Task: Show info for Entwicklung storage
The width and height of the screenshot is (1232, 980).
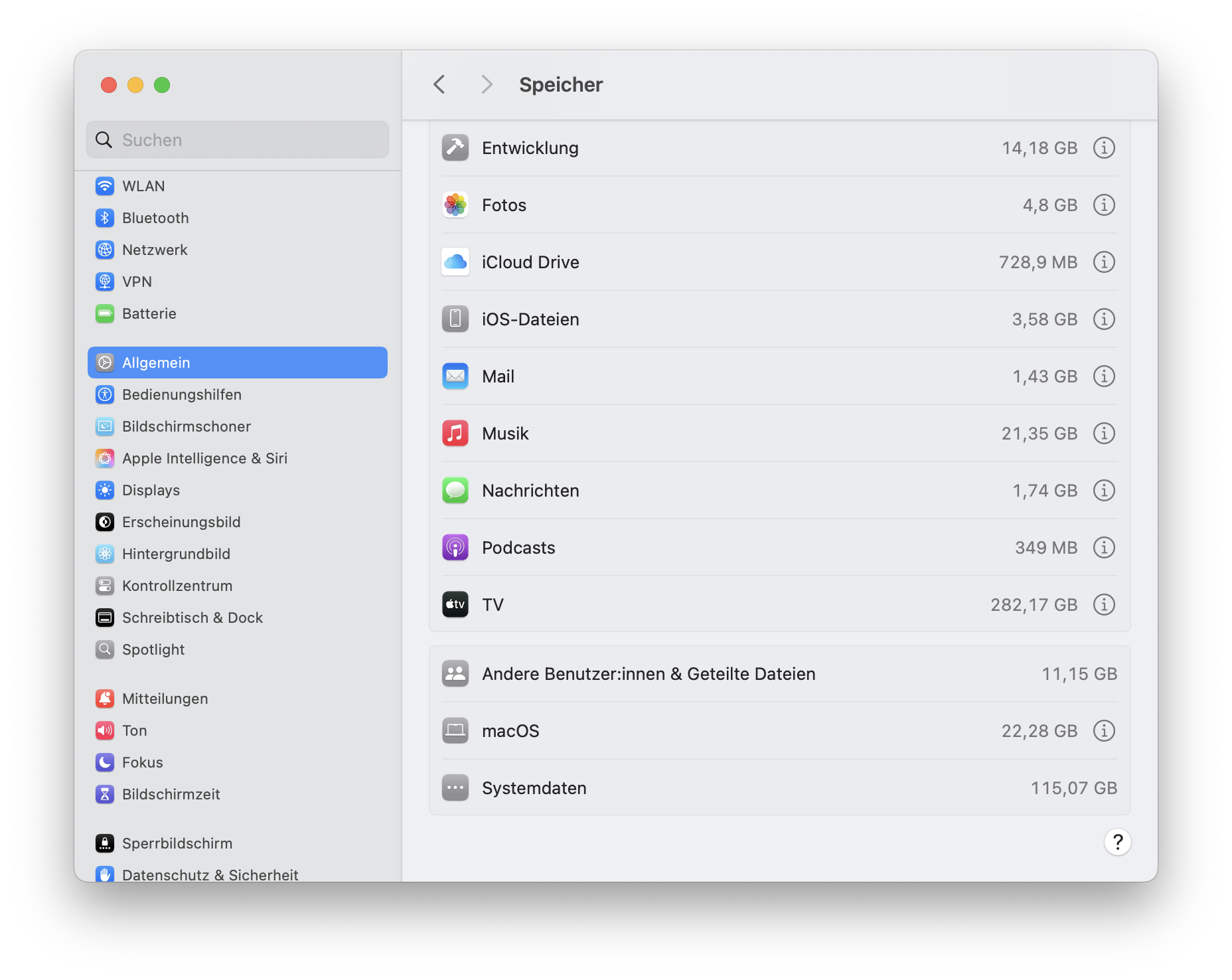Action: pos(1104,147)
